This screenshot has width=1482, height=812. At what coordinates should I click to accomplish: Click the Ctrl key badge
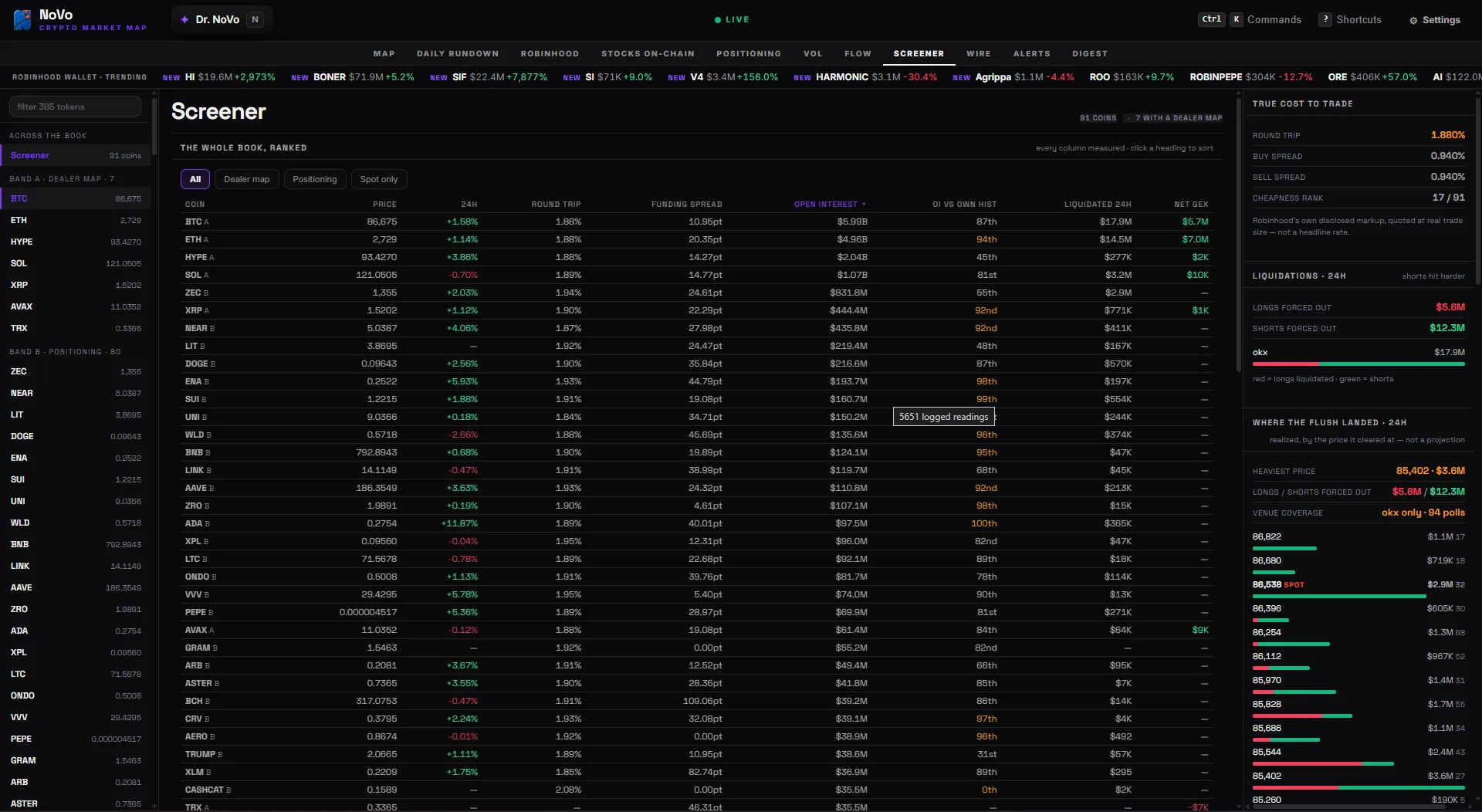pos(1212,19)
